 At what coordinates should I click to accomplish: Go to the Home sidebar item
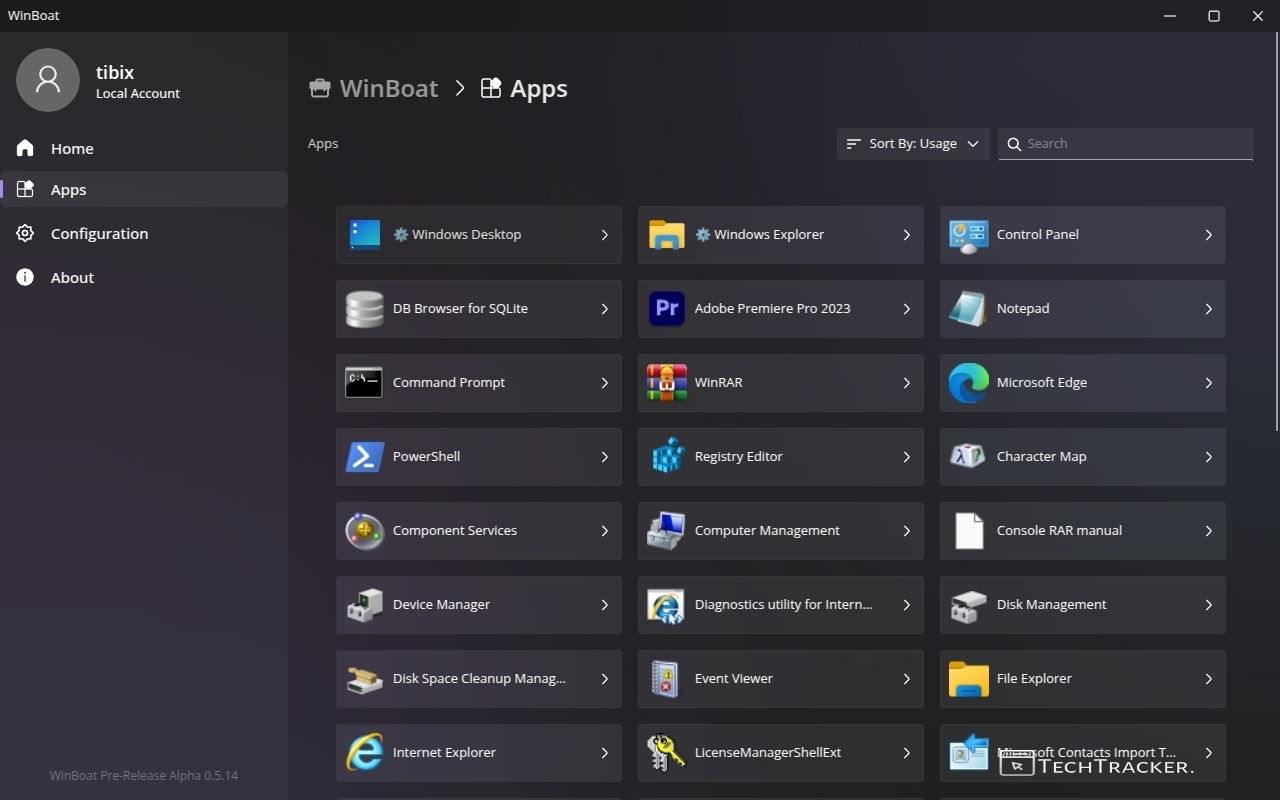tap(72, 149)
